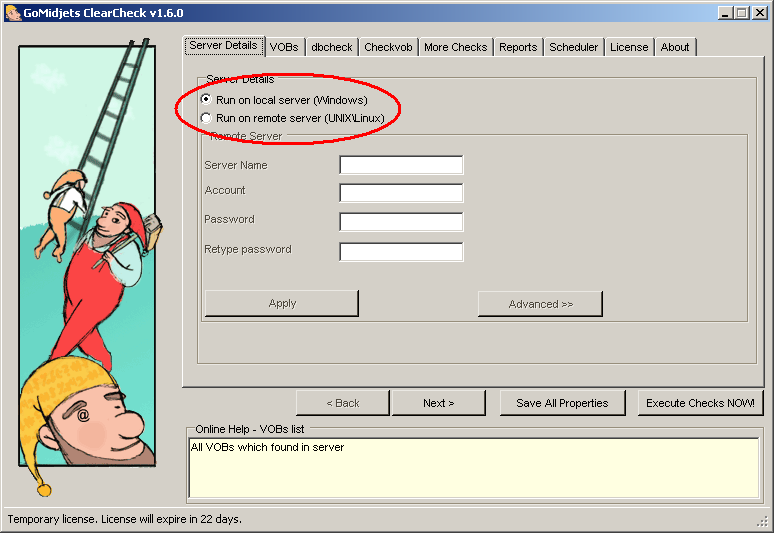Click Save All Properties button

coord(562,403)
